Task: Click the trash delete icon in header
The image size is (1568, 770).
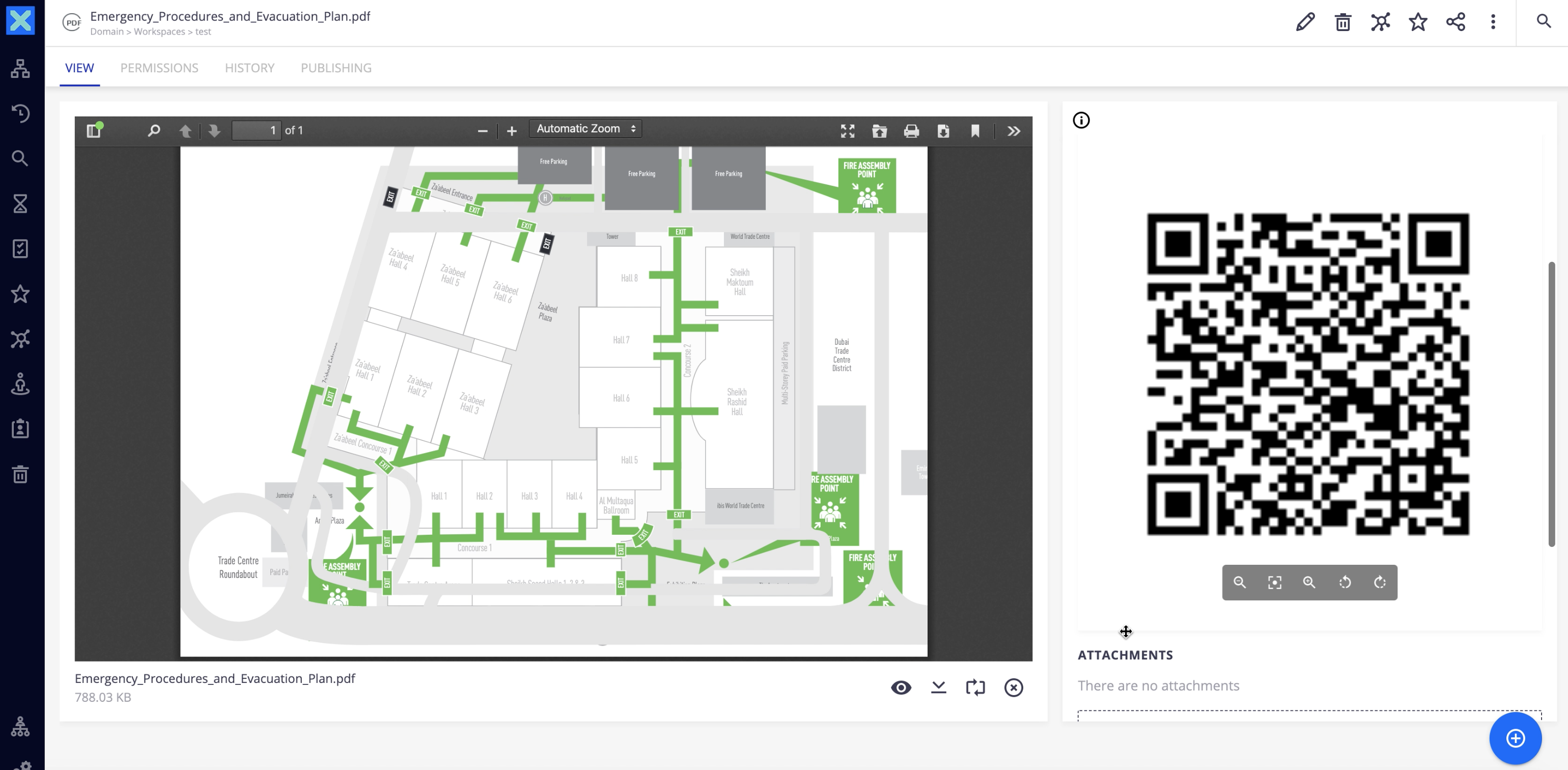Action: coord(1343,22)
